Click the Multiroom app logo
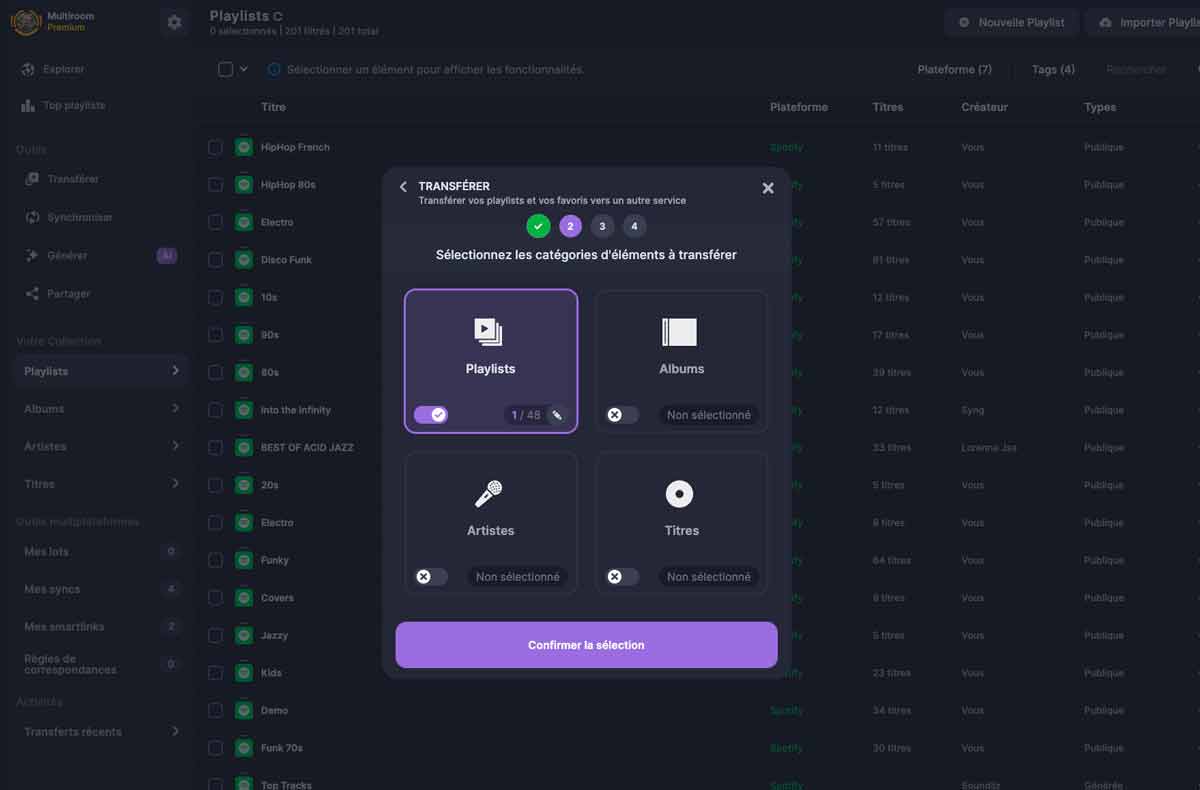 [x=25, y=22]
